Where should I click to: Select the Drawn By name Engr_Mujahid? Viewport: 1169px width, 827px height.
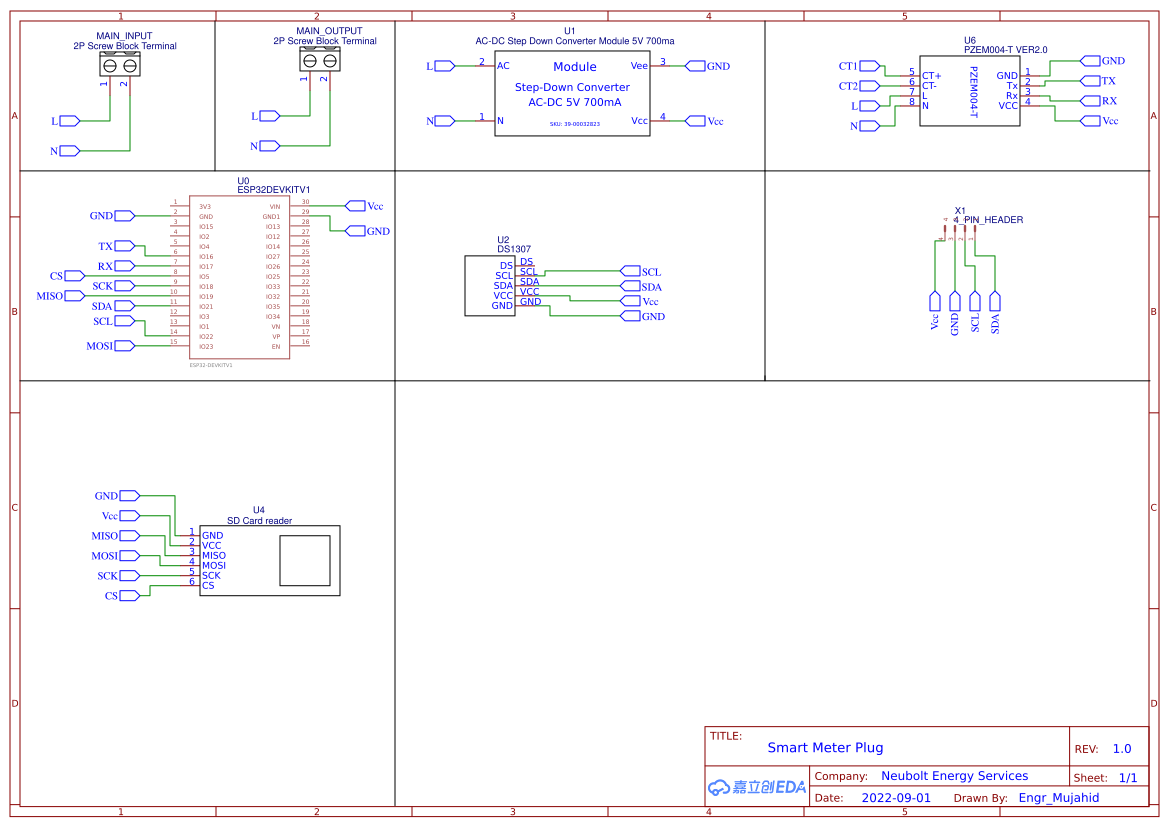[1058, 797]
